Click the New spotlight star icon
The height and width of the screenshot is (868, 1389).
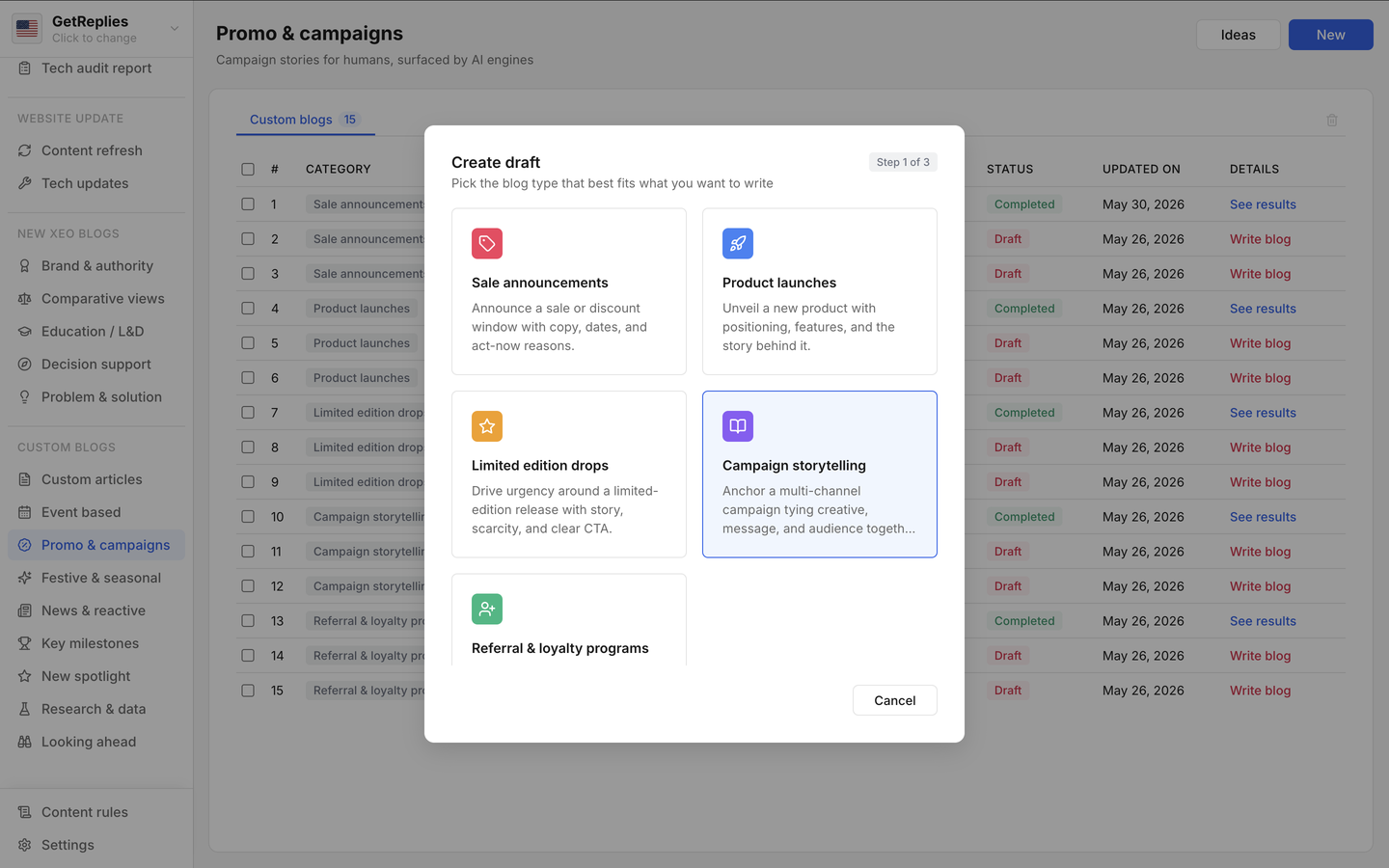coord(25,676)
